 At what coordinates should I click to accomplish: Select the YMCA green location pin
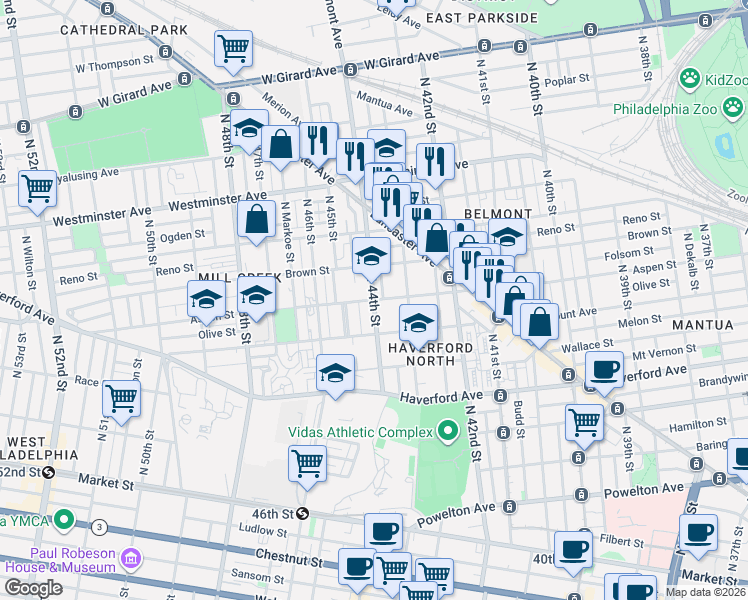pos(64,520)
